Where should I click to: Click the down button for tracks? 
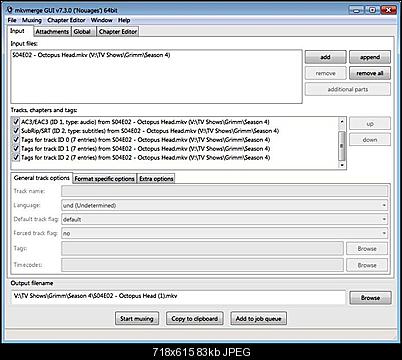[370, 140]
